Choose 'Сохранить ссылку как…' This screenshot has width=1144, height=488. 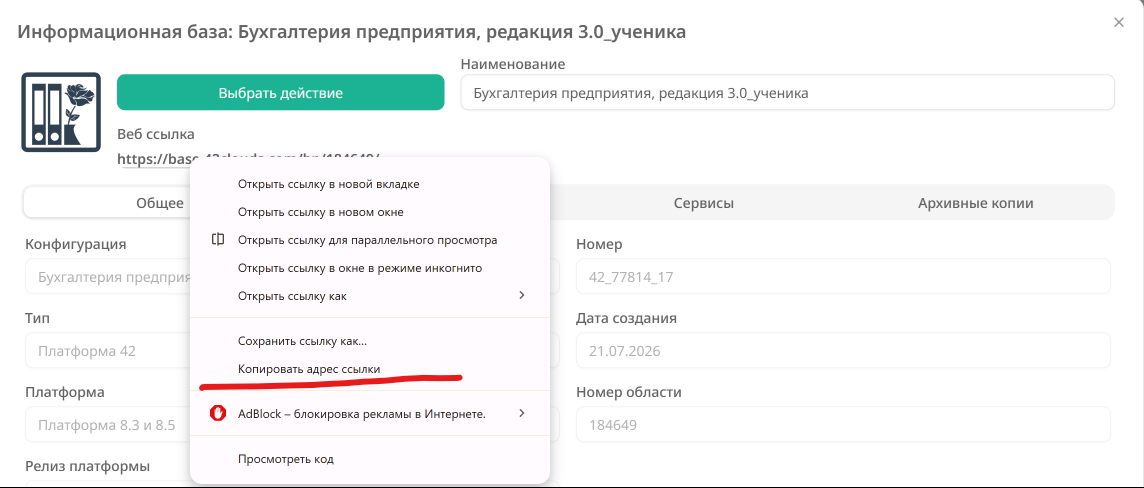[369, 341]
